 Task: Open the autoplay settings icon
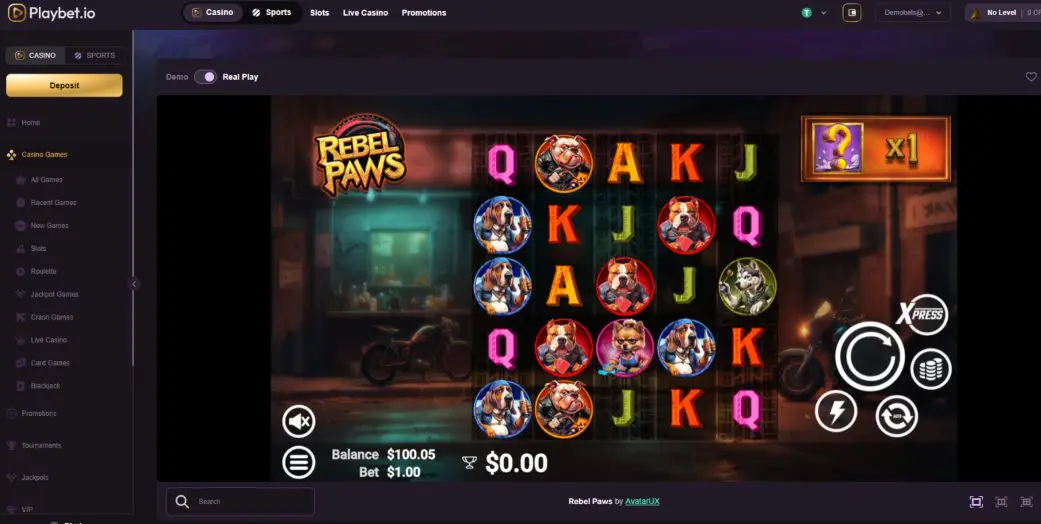click(897, 416)
